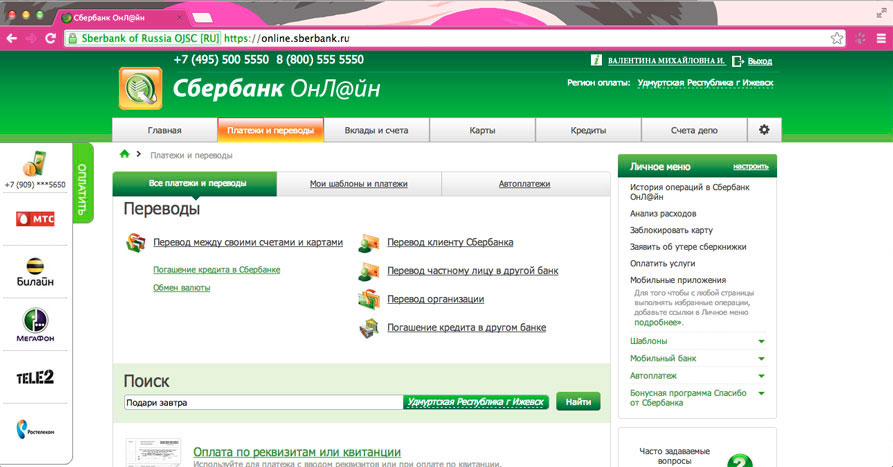893x467 pixels.
Task: Open the Обмен валюты link
Action: (182, 288)
